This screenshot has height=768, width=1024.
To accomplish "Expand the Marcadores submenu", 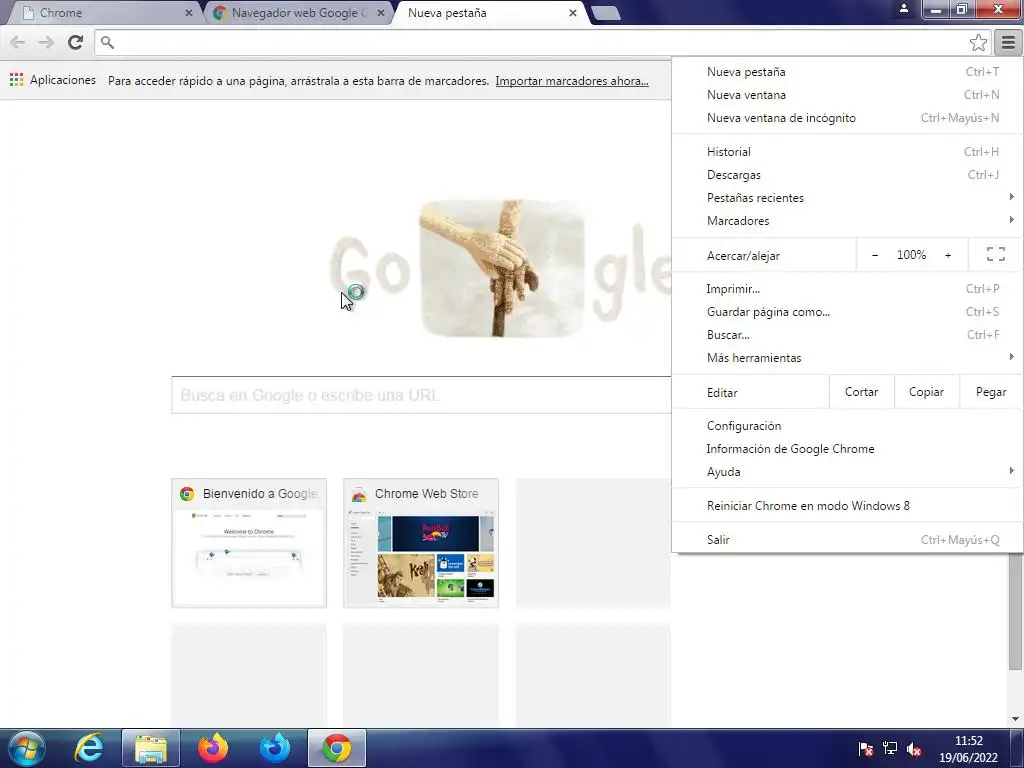I will tap(847, 220).
